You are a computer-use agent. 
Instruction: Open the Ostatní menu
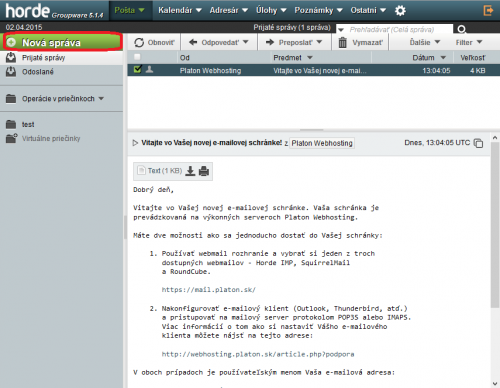pos(368,10)
